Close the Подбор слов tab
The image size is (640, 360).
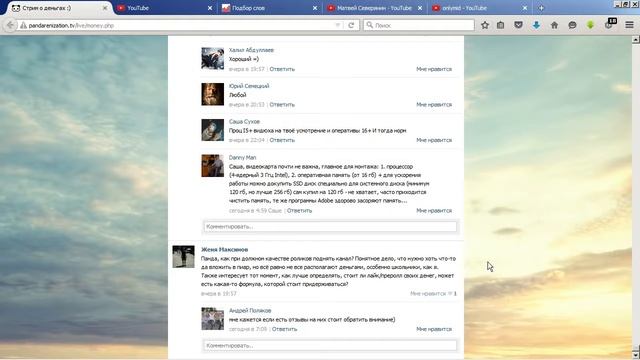(315, 8)
